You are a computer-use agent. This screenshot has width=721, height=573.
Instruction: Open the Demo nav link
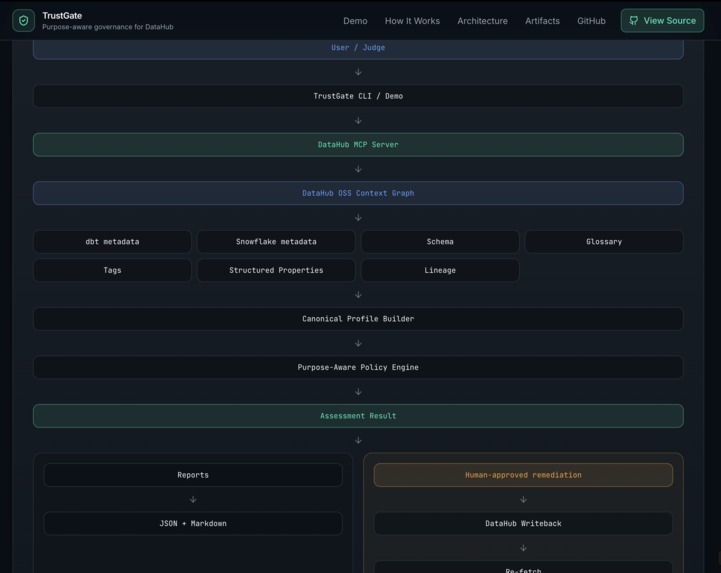pyautogui.click(x=355, y=21)
